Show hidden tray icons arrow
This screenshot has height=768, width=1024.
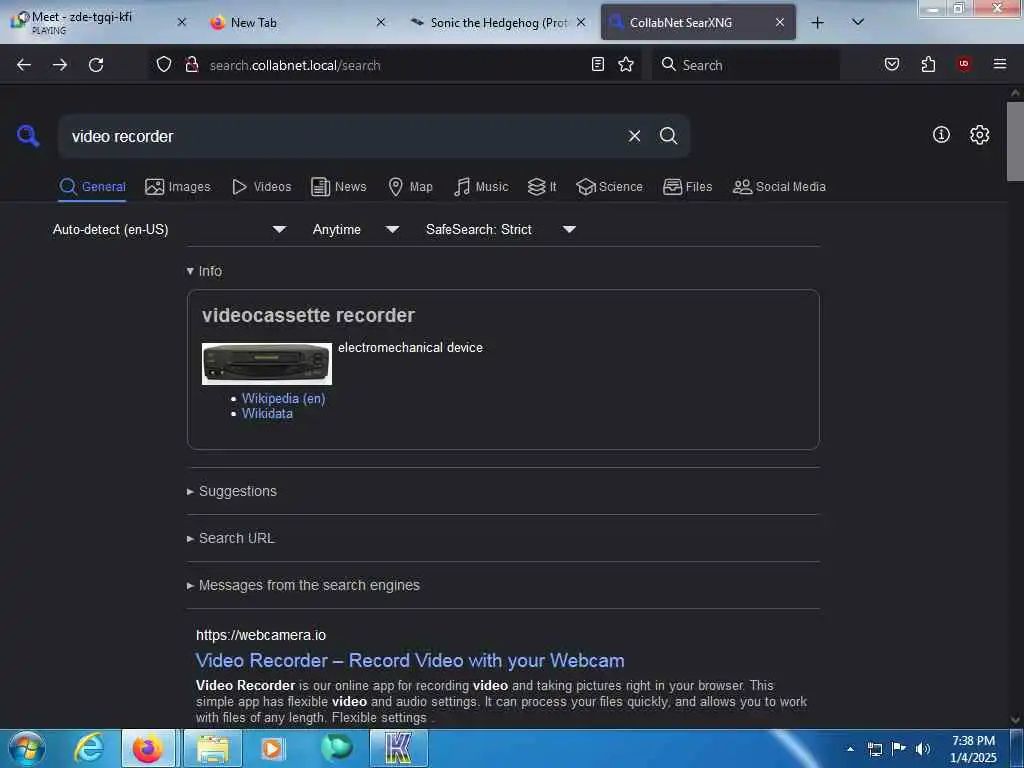[850, 749]
